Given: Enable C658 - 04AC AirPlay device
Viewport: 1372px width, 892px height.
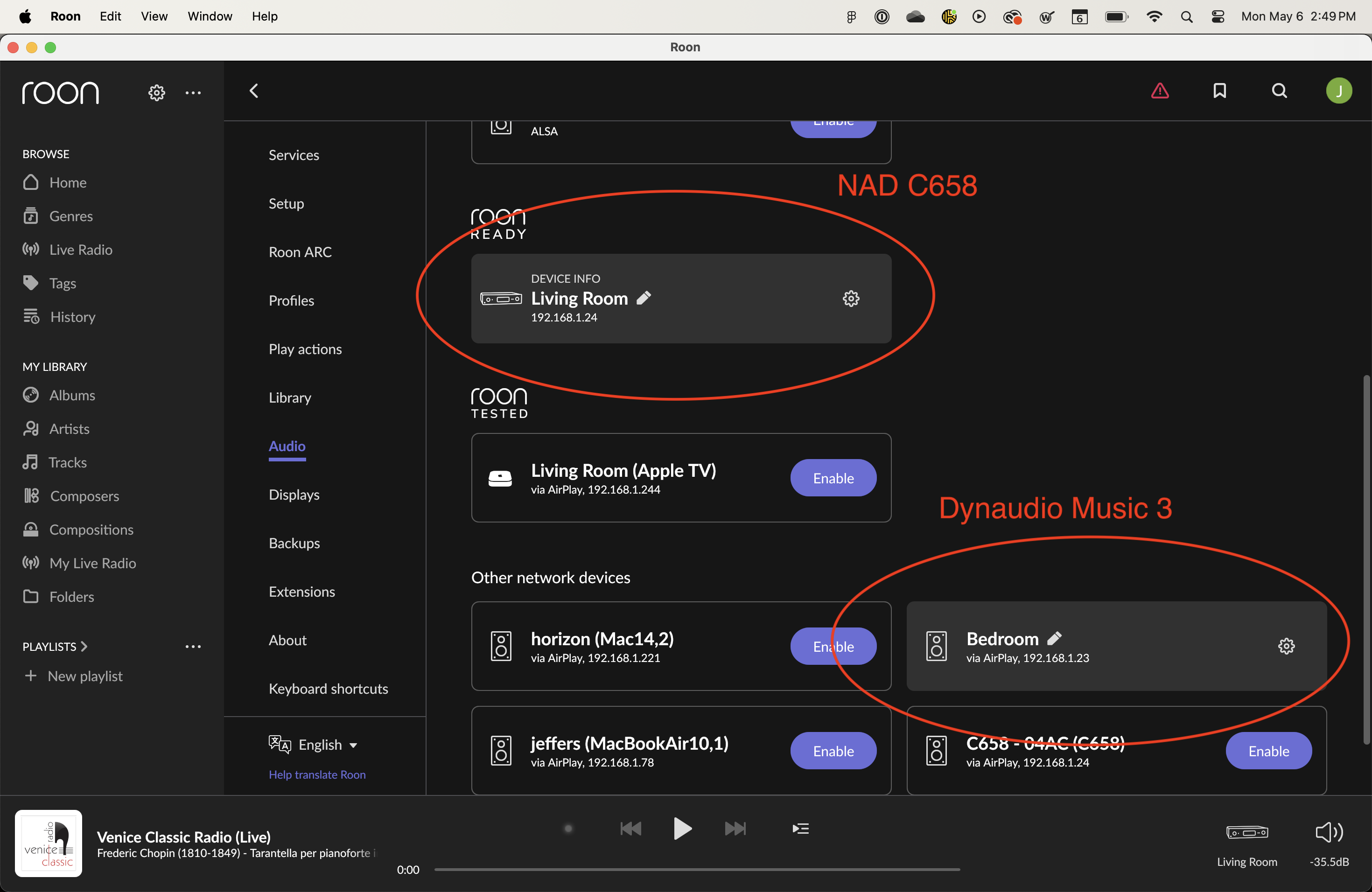Looking at the screenshot, I should click(x=1268, y=751).
